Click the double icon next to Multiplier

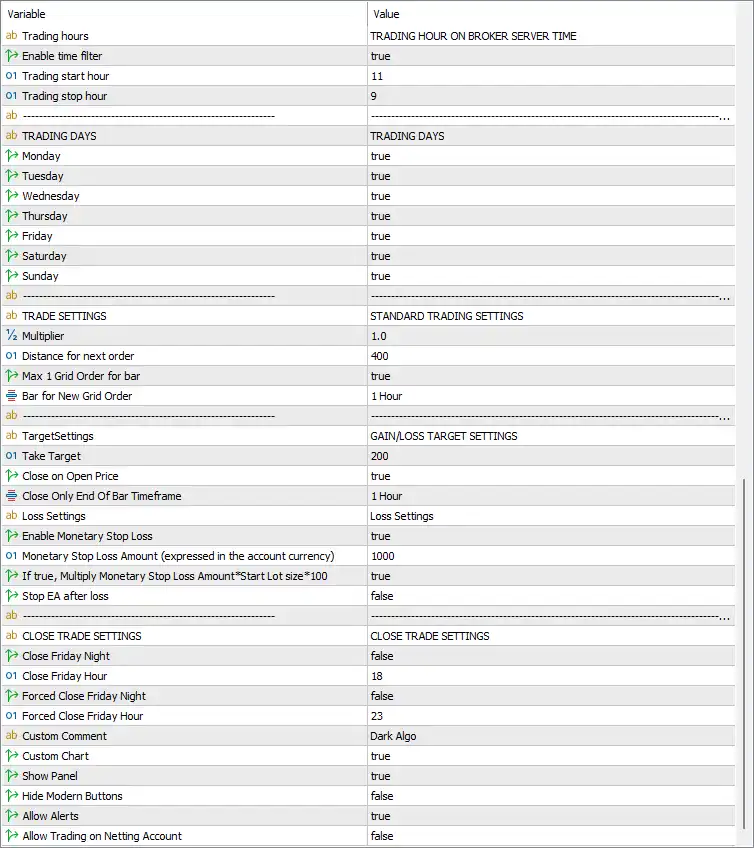pos(11,336)
